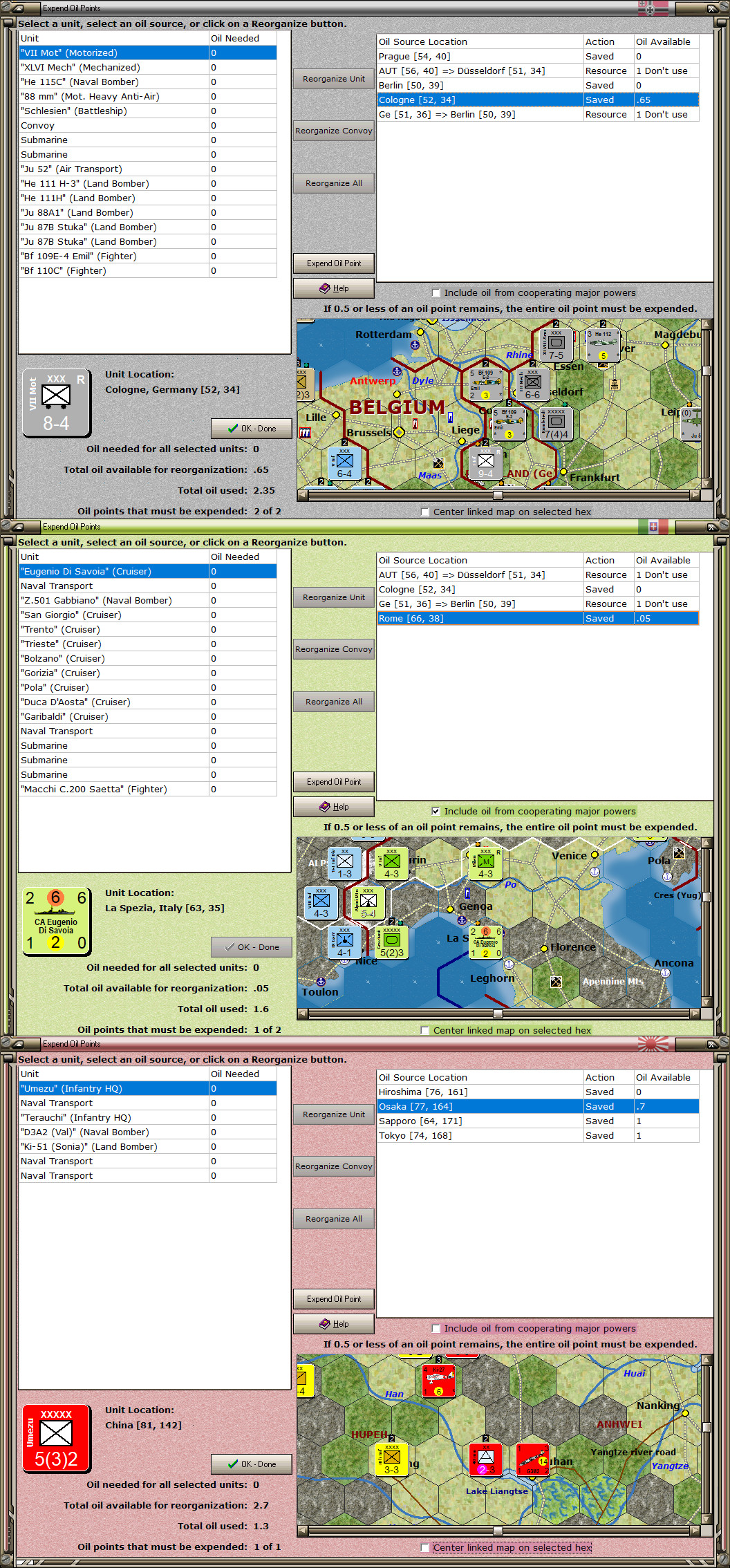Select the 9-4 counter near Liege
The height and width of the screenshot is (1568, 730).
pos(486,463)
